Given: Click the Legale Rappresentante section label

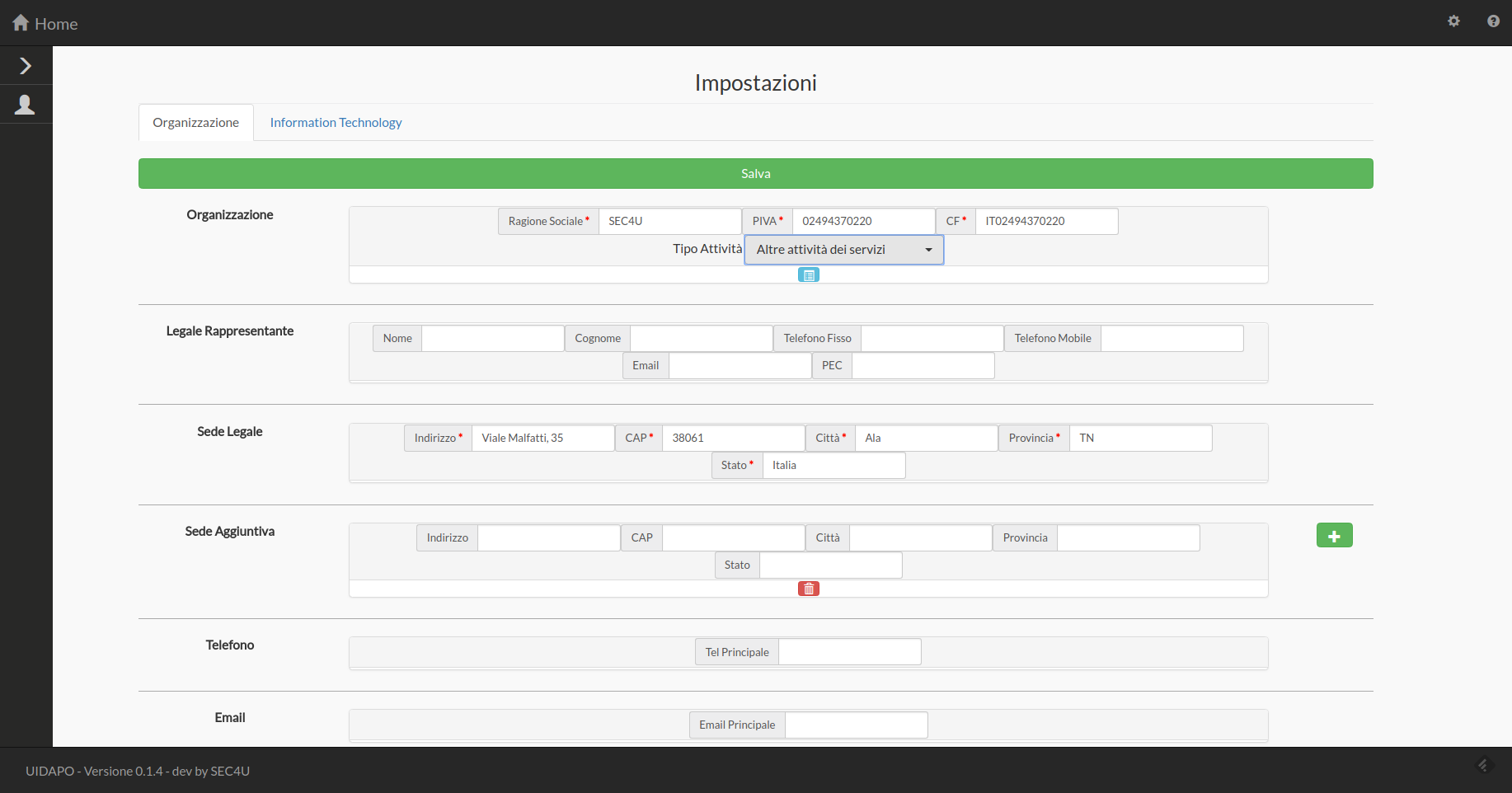Looking at the screenshot, I should click(x=230, y=331).
